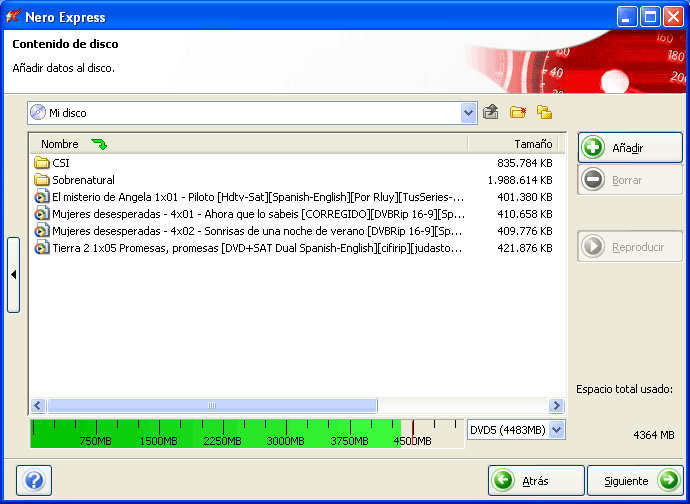The width and height of the screenshot is (690, 504).
Task: Click video icon of Mujeres desesperadas 4x02
Action: coord(42,231)
